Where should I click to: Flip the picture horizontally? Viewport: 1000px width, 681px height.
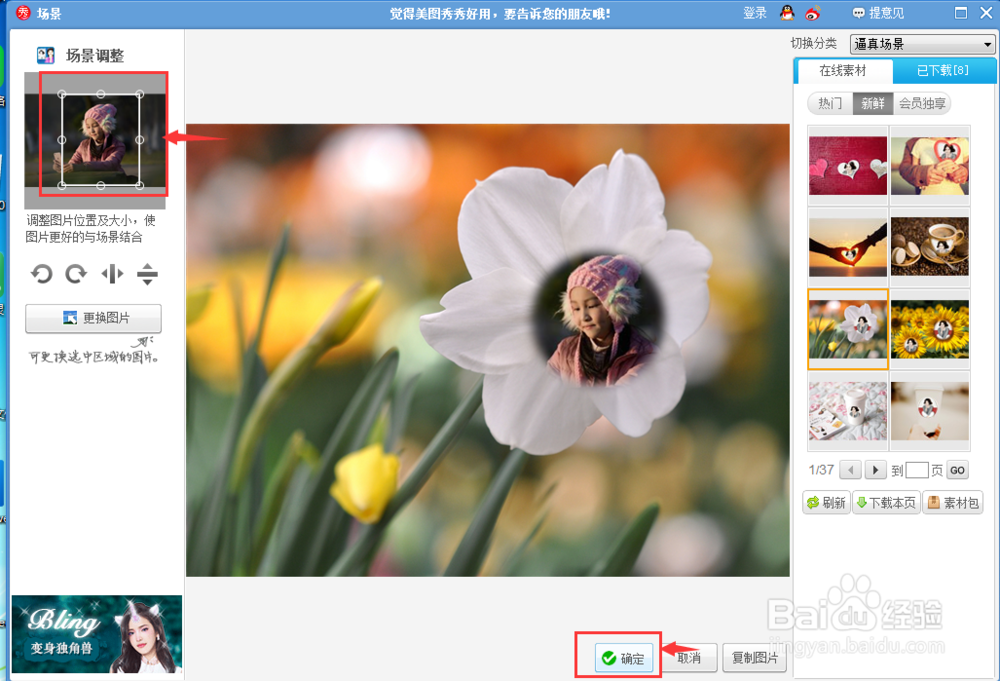112,274
